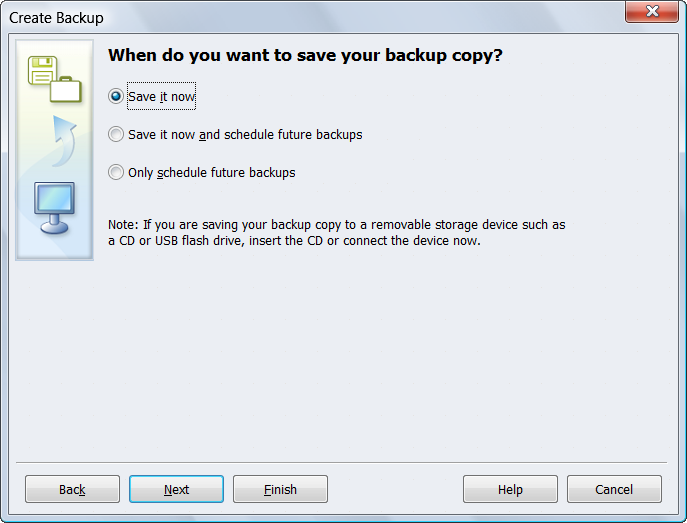Image resolution: width=687 pixels, height=523 pixels.
Task: Click the "When do you want to save" heading
Action: click(305, 56)
